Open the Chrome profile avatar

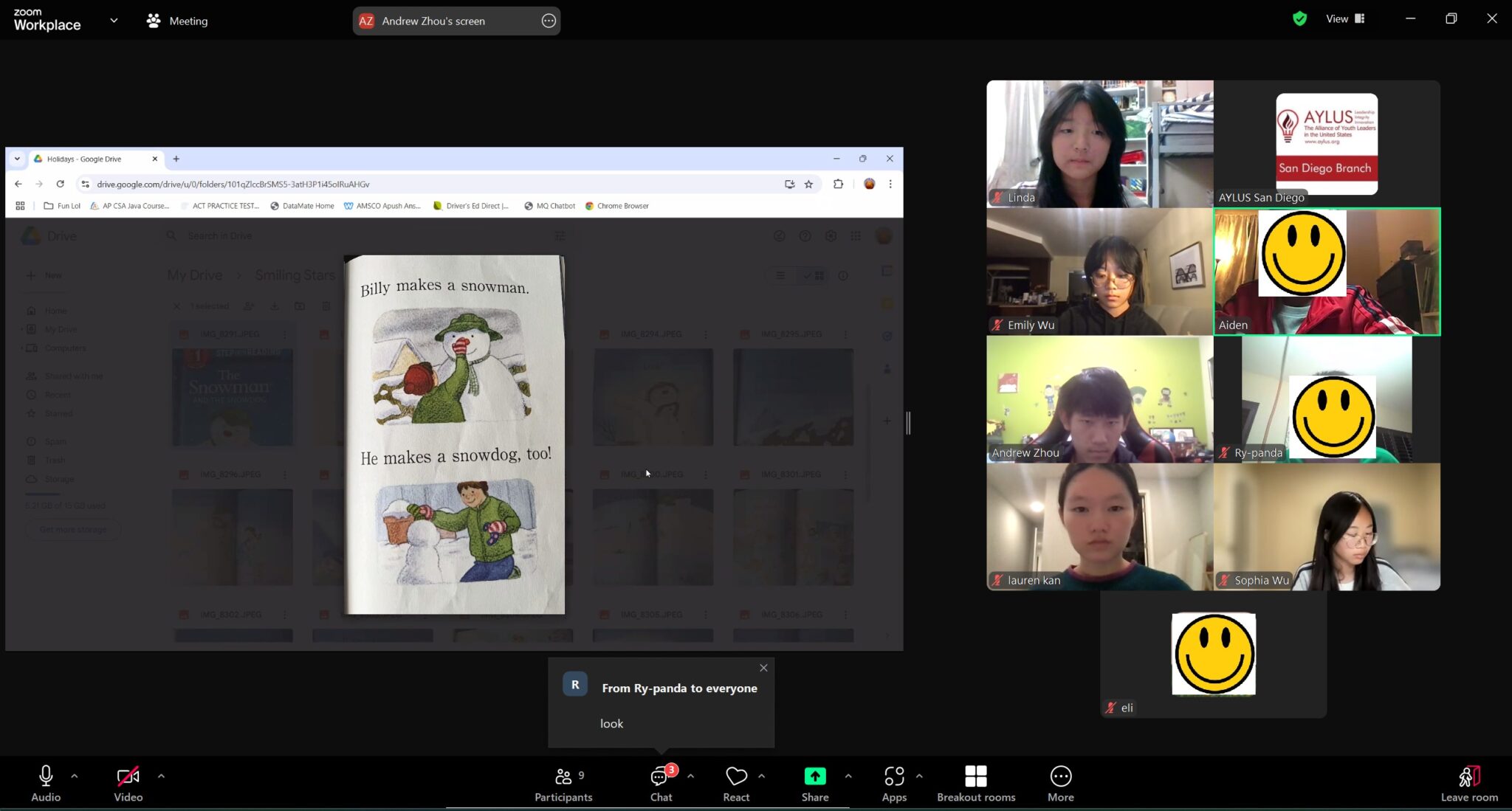tap(869, 184)
